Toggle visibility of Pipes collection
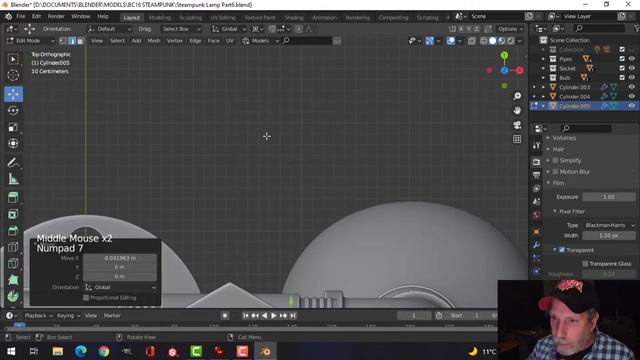 (632, 59)
